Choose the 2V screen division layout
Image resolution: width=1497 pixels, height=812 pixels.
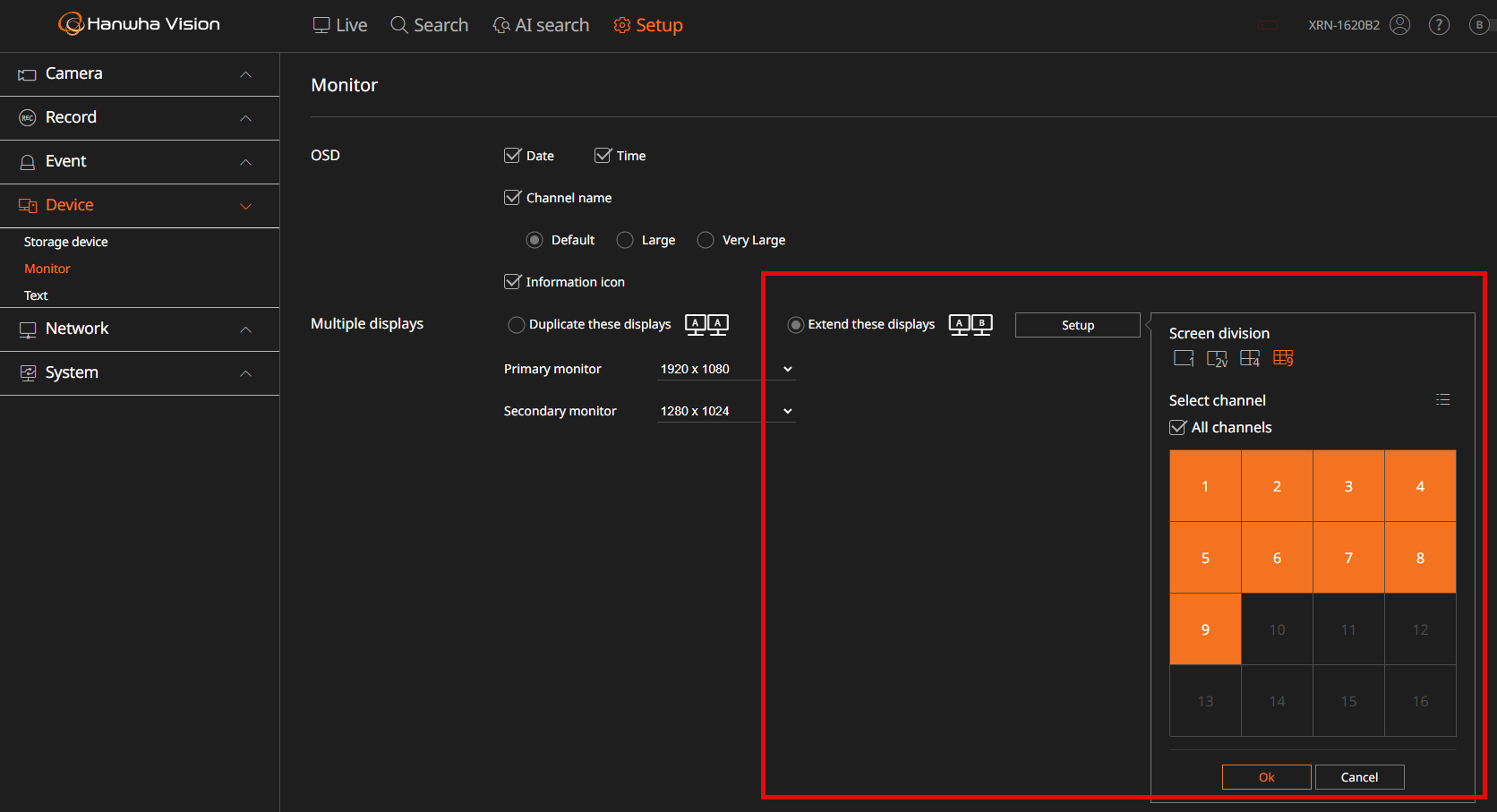point(1217,359)
